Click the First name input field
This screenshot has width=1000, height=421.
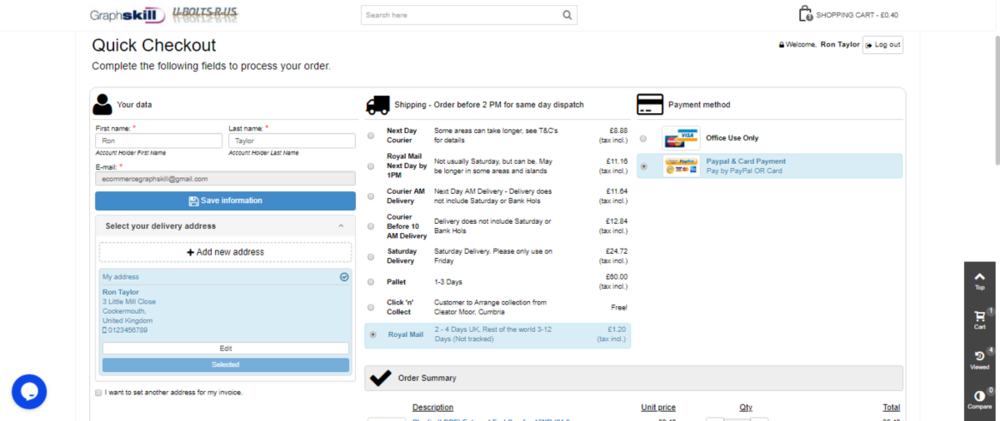(x=158, y=142)
